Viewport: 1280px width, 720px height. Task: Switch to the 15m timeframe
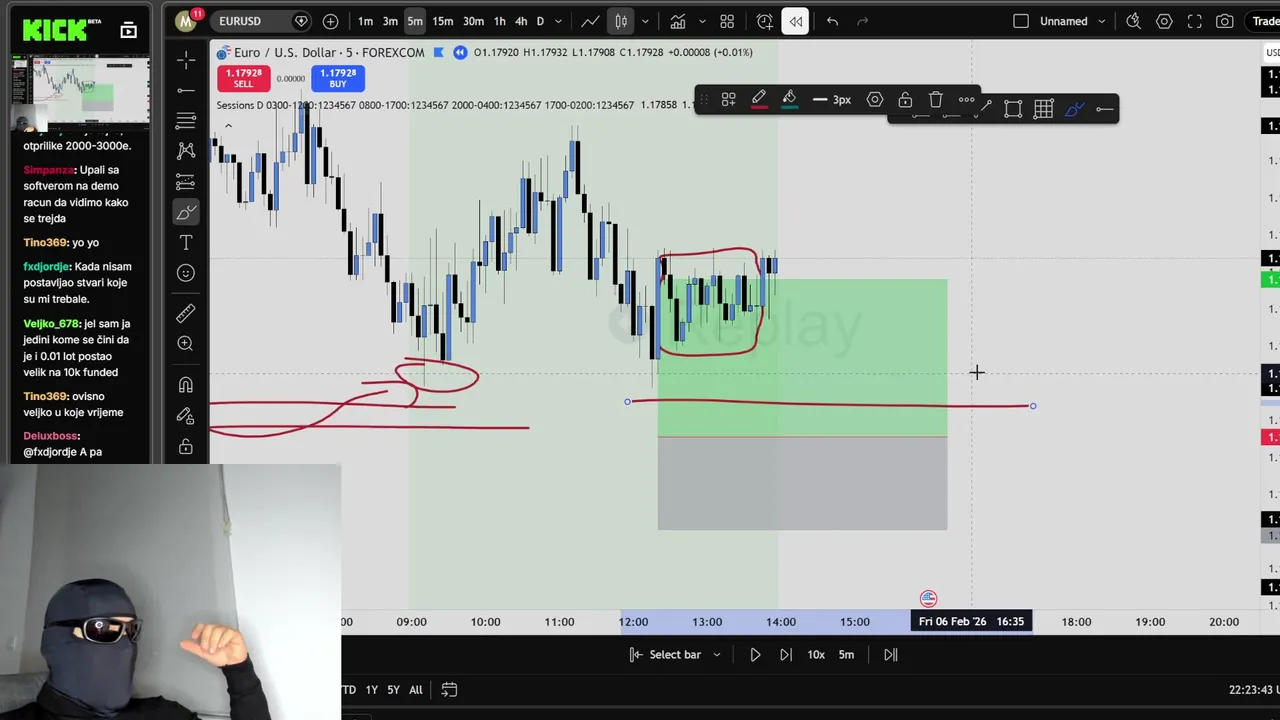443,21
